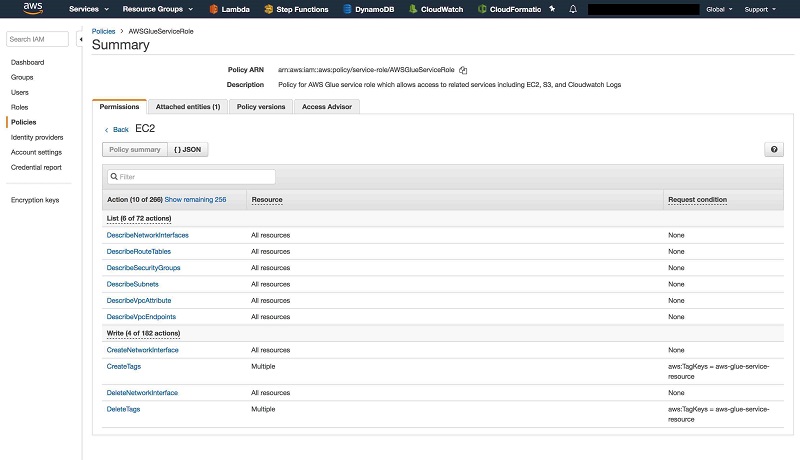Screen dimensions: 800x460
Task: Open the DescribeRouteTables action link
Action: click(139, 251)
